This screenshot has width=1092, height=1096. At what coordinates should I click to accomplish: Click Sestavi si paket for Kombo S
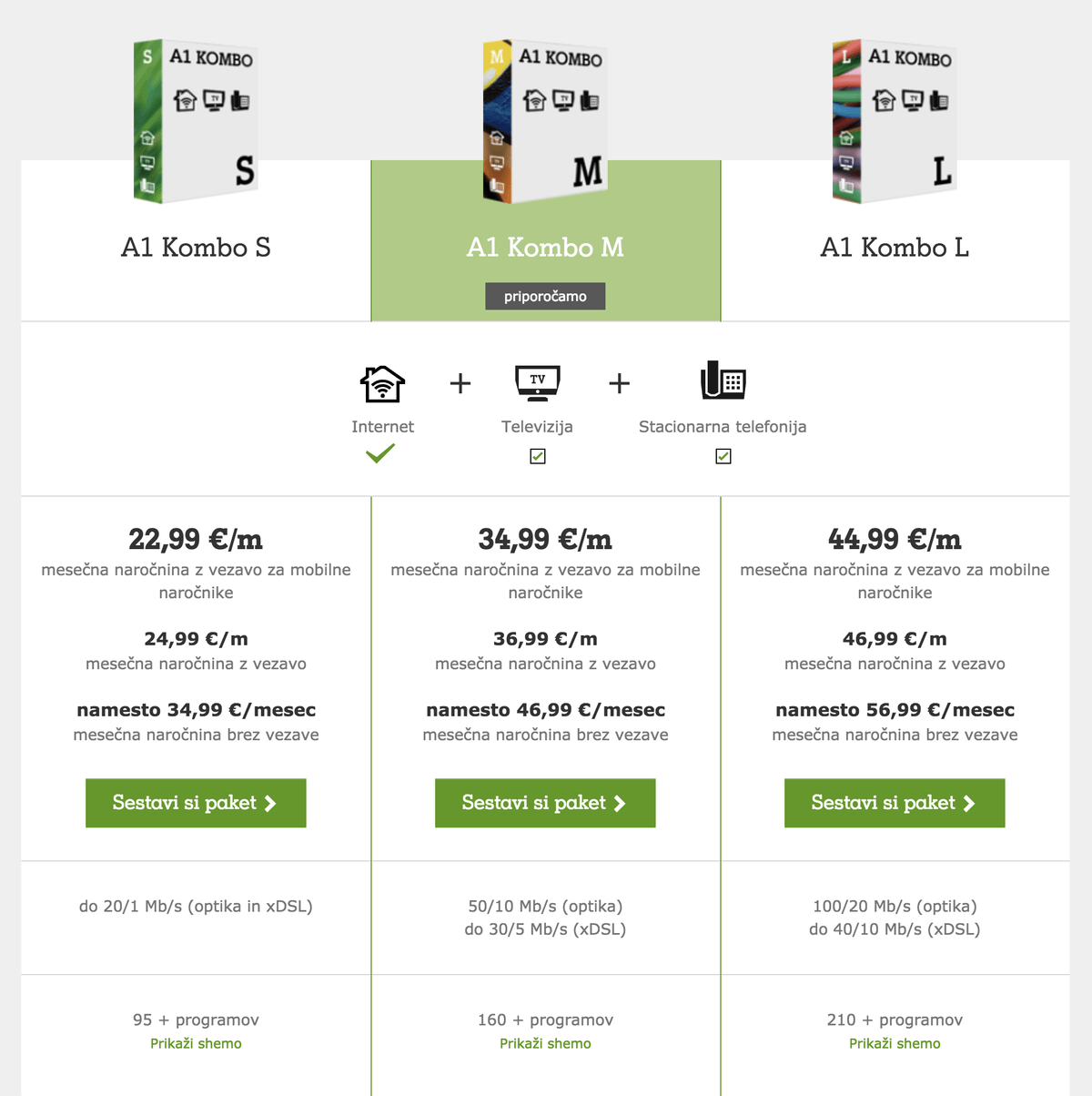196,803
